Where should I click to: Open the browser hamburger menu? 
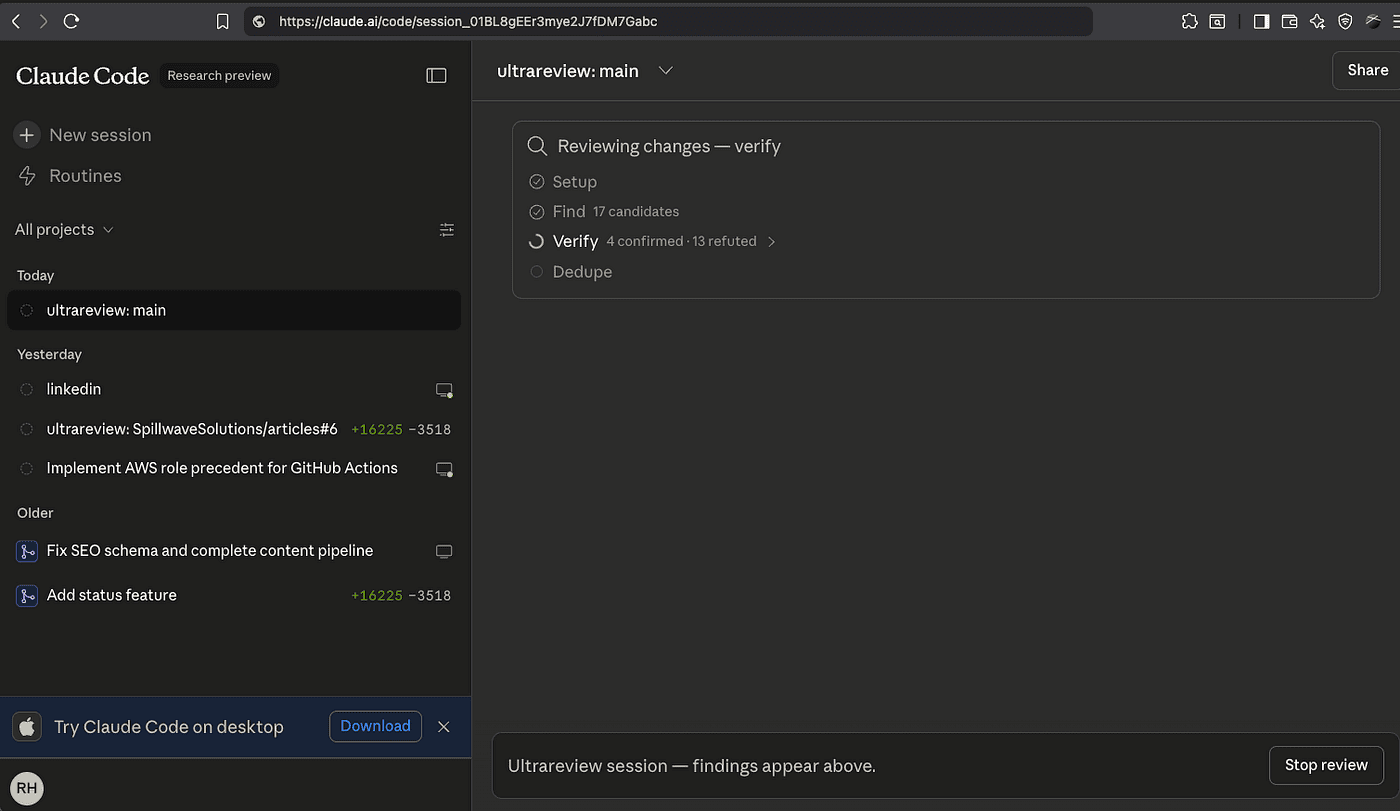coord(1394,21)
